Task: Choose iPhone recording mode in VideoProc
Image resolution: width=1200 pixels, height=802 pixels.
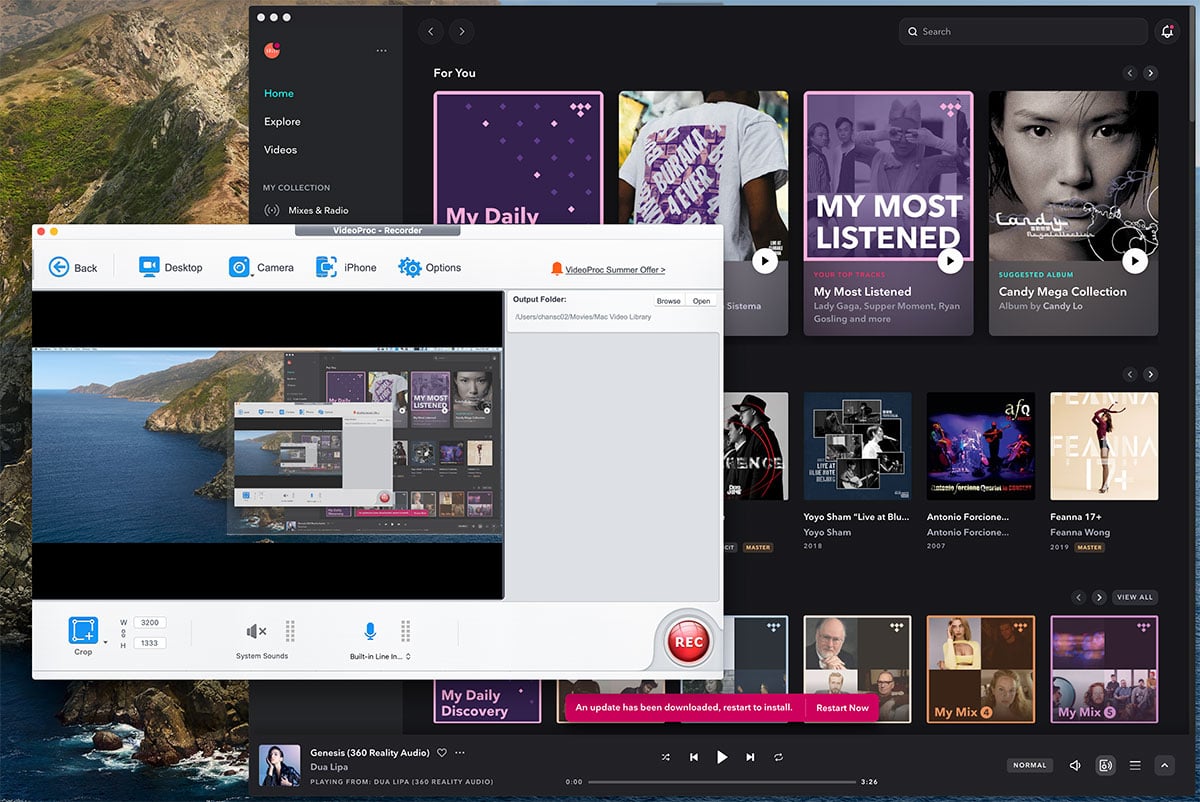Action: tap(346, 267)
